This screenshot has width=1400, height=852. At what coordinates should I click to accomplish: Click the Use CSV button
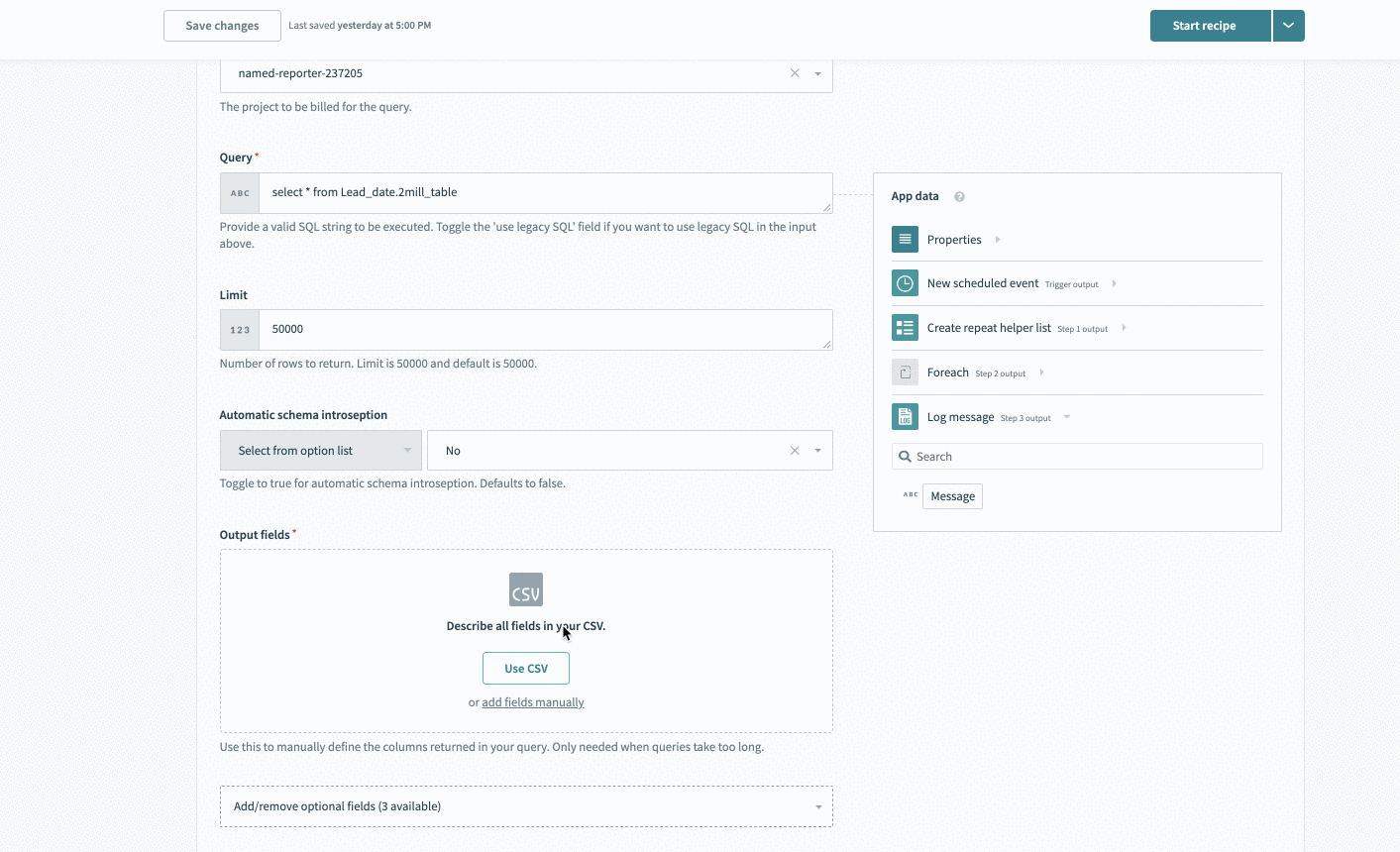tap(525, 668)
